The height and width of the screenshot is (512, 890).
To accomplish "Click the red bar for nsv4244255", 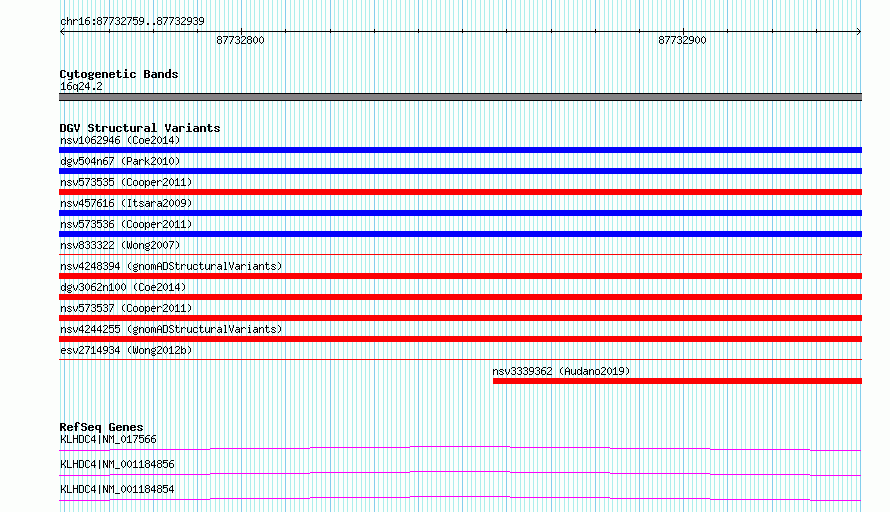I will (460, 339).
